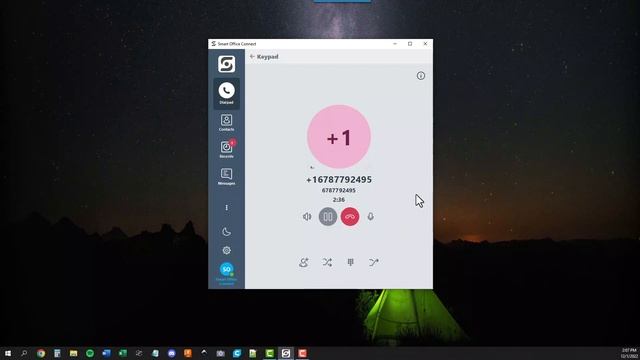Image resolution: width=640 pixels, height=360 pixels.
Task: Add a participant to the call
Action: tap(304, 262)
